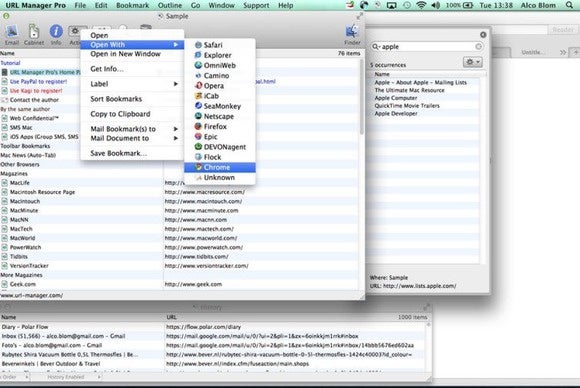The width and height of the screenshot is (580, 388).
Task: Click the search field containing apple
Action: (426, 47)
